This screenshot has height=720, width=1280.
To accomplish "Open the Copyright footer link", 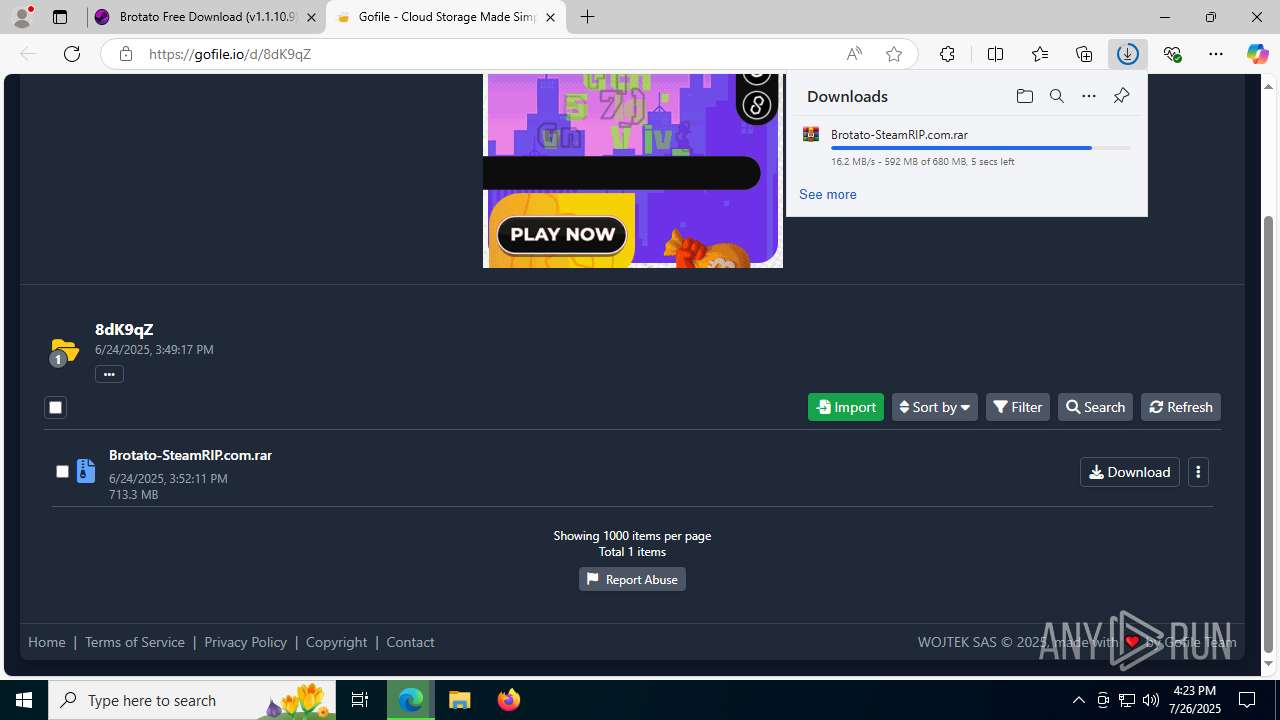I will pyautogui.click(x=336, y=642).
